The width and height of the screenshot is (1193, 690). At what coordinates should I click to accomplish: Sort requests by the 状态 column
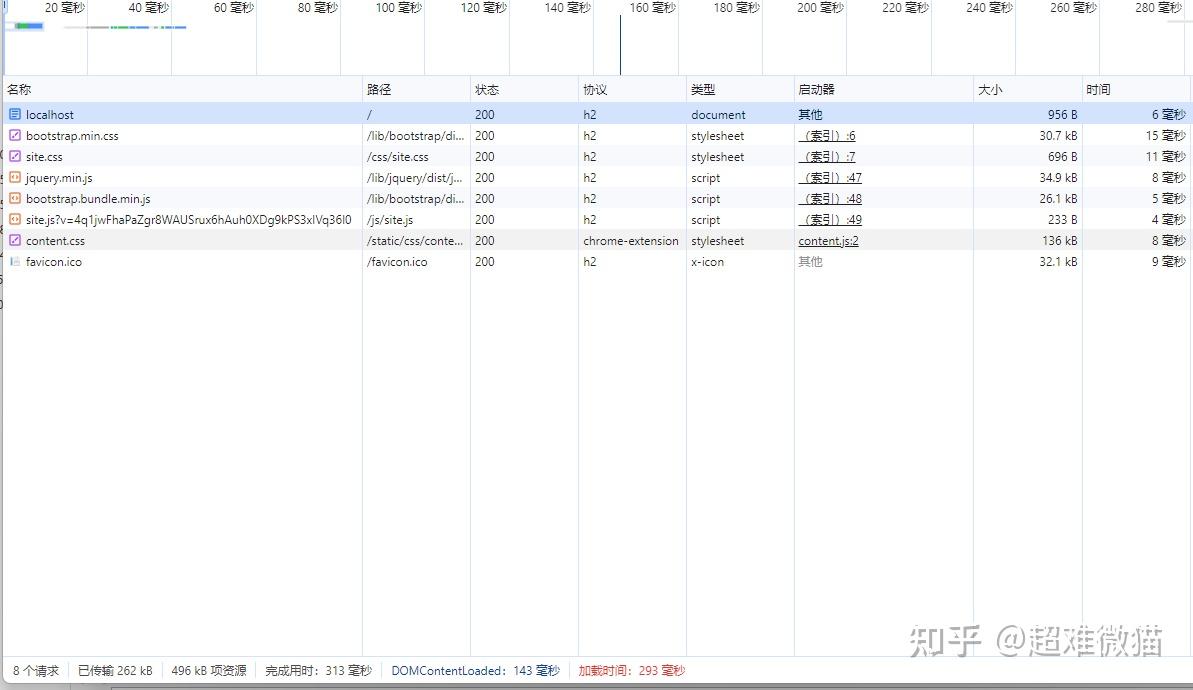pos(487,89)
